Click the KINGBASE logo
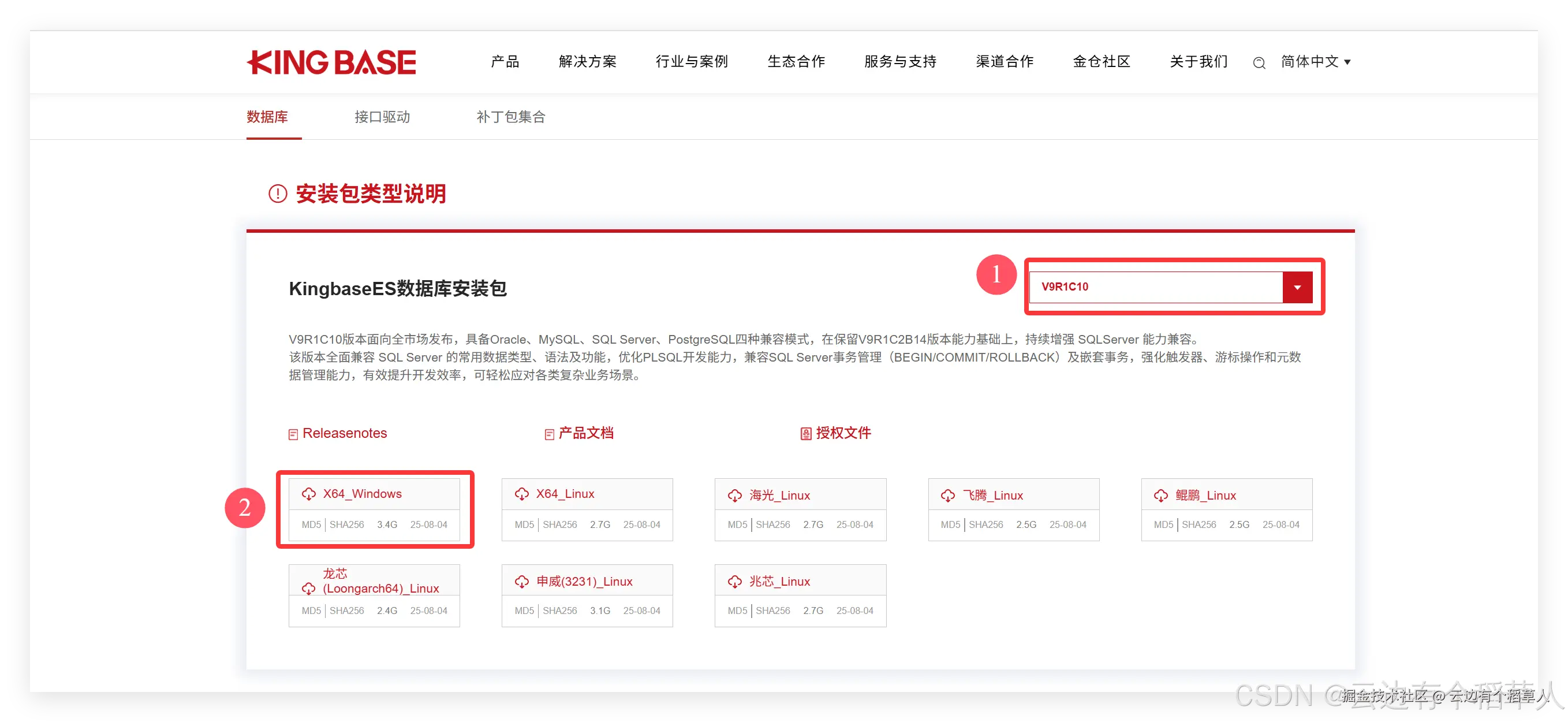This screenshot has width=1568, height=722. tap(331, 62)
